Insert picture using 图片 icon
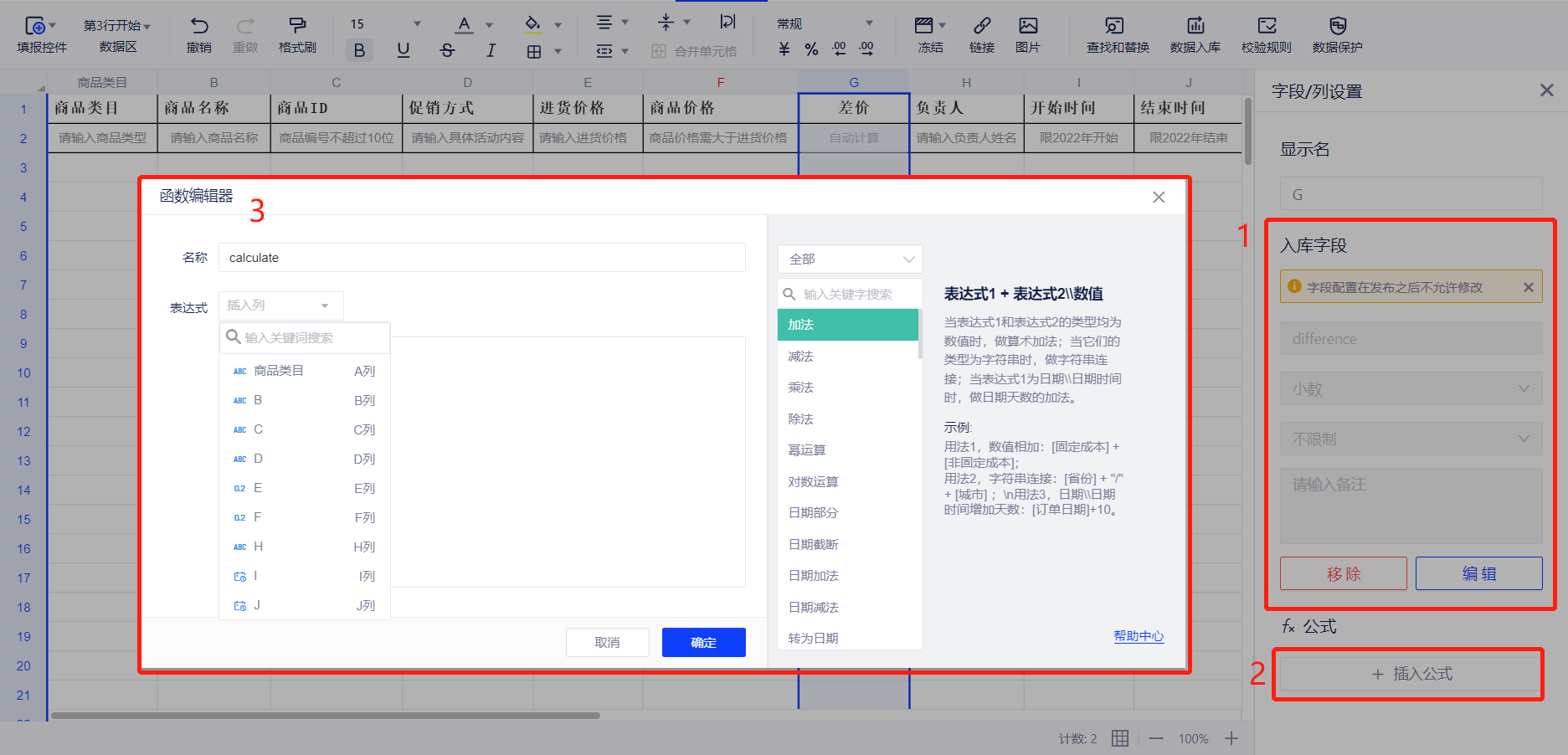The height and width of the screenshot is (755, 1568). point(1027,27)
